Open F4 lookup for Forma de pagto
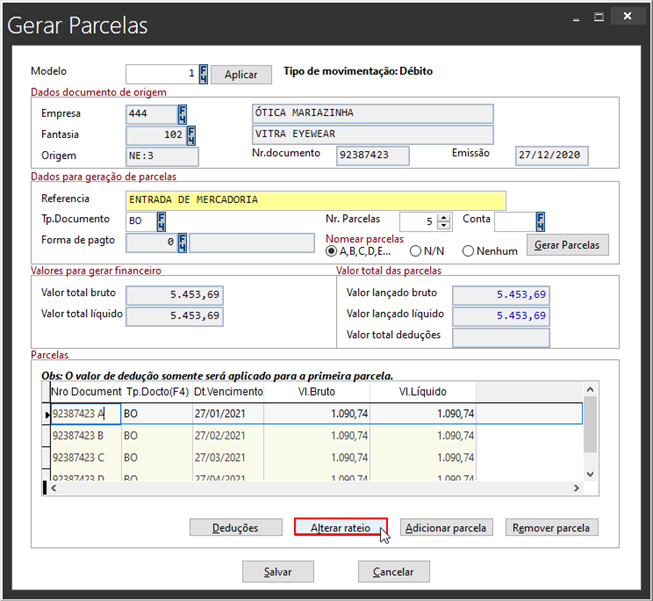The height and width of the screenshot is (601, 653). click(183, 243)
